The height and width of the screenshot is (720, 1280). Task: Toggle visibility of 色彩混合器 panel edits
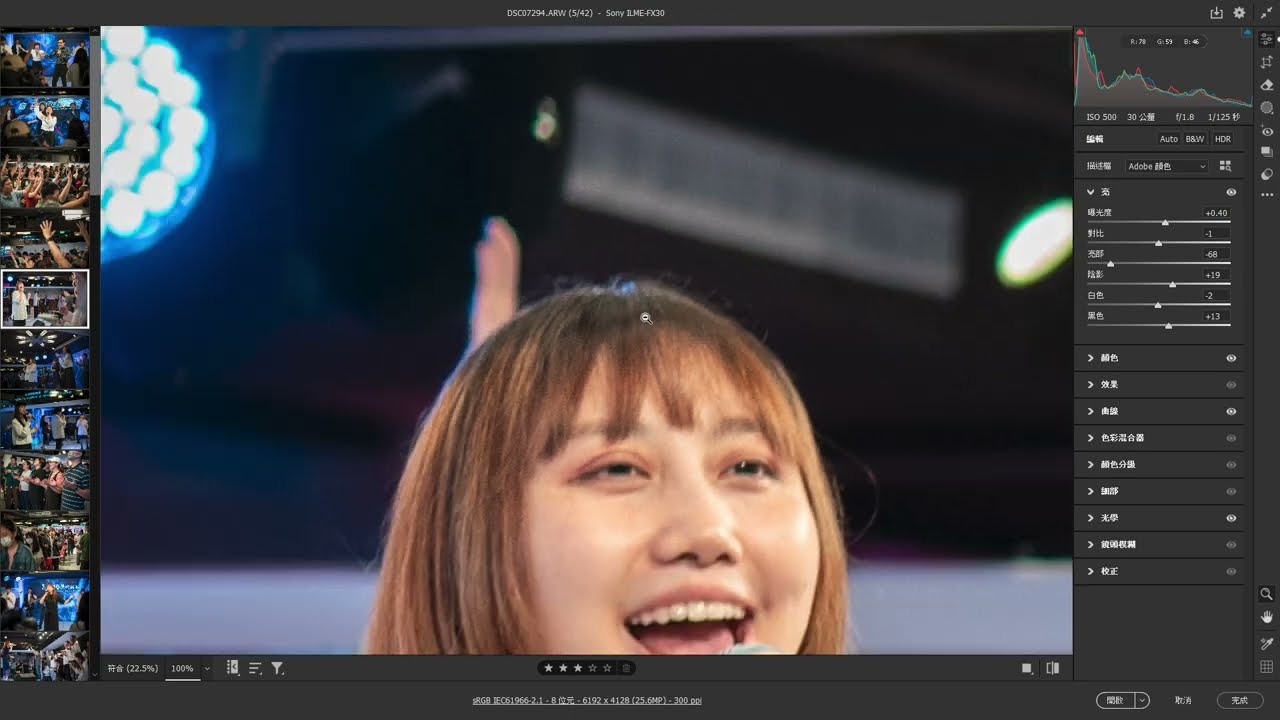(1231, 438)
